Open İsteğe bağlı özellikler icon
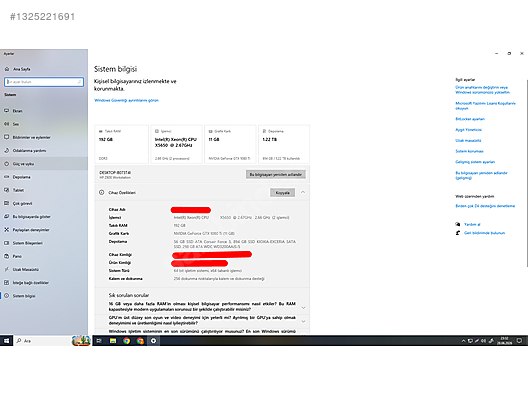This screenshot has width=528, height=396. point(7,283)
